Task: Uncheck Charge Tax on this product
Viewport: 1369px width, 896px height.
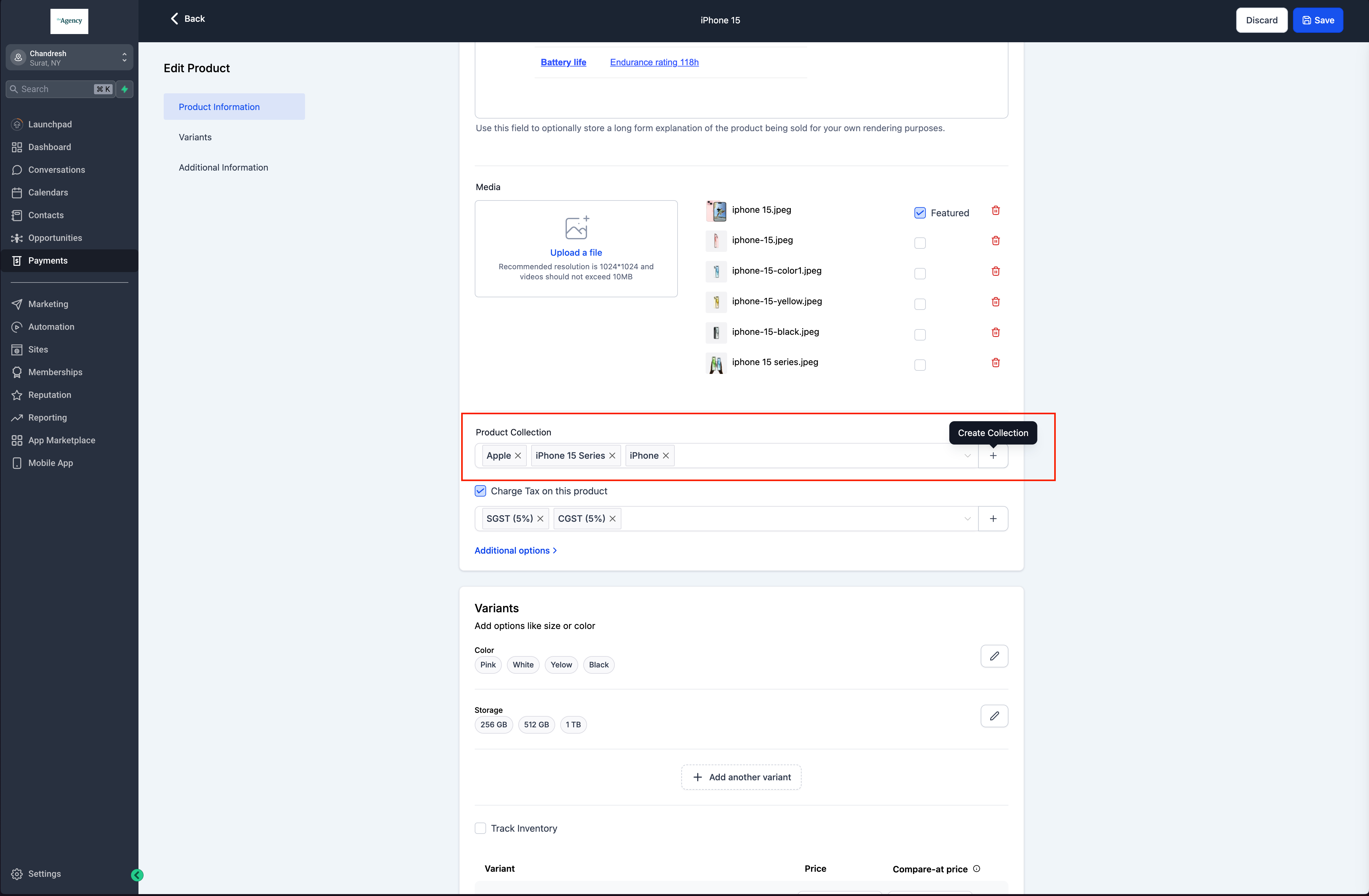Action: [x=480, y=491]
